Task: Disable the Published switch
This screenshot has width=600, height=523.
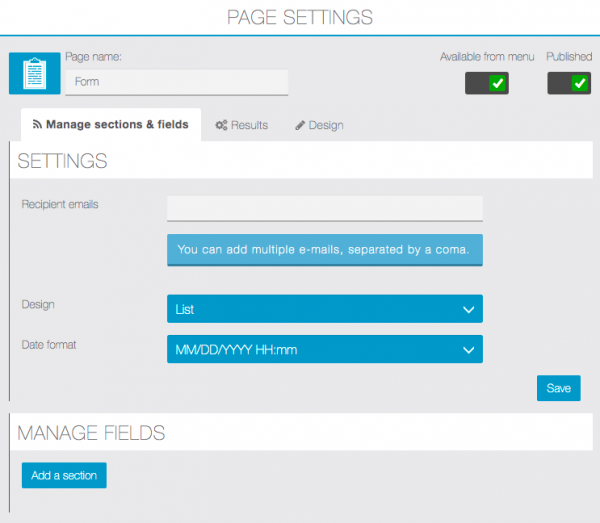Action: (569, 84)
